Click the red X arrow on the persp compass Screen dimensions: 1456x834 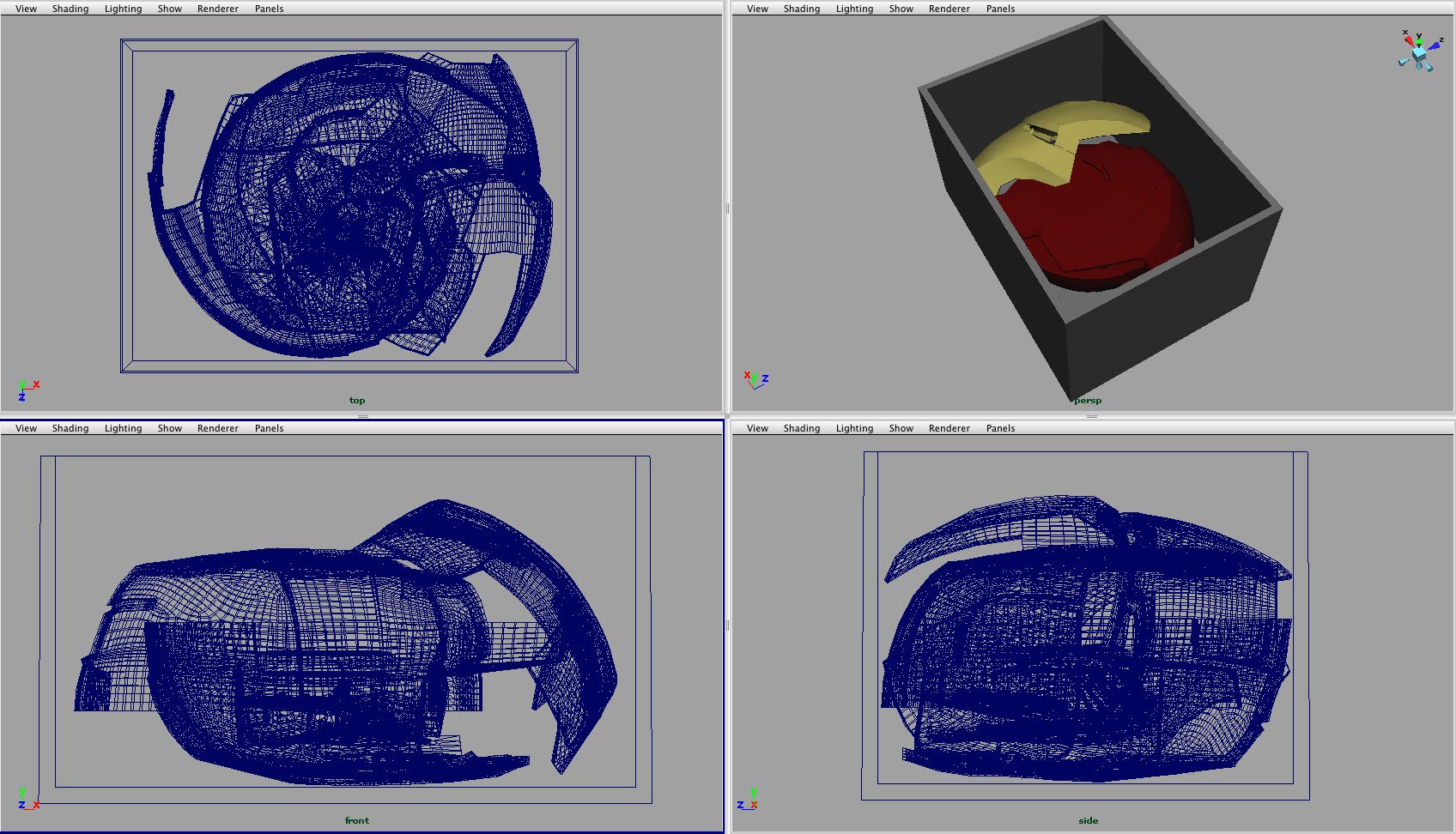1410,40
